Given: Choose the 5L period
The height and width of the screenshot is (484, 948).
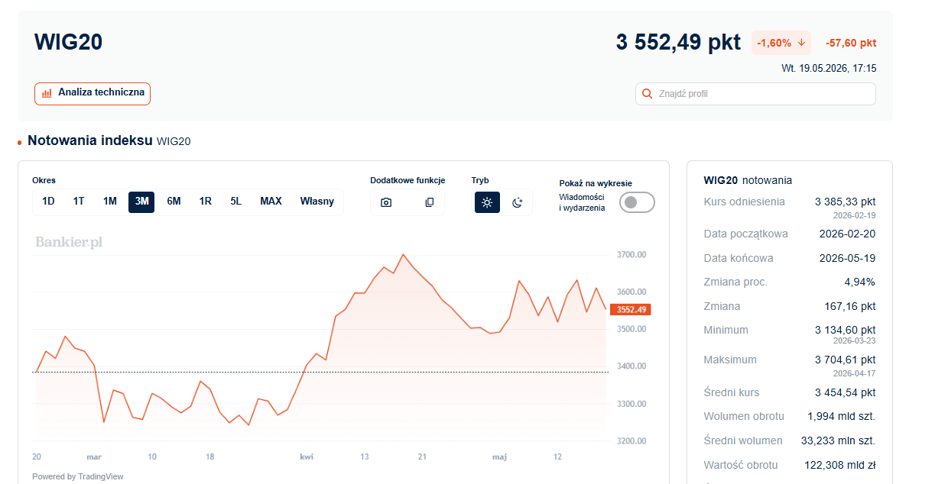Looking at the screenshot, I should [236, 201].
